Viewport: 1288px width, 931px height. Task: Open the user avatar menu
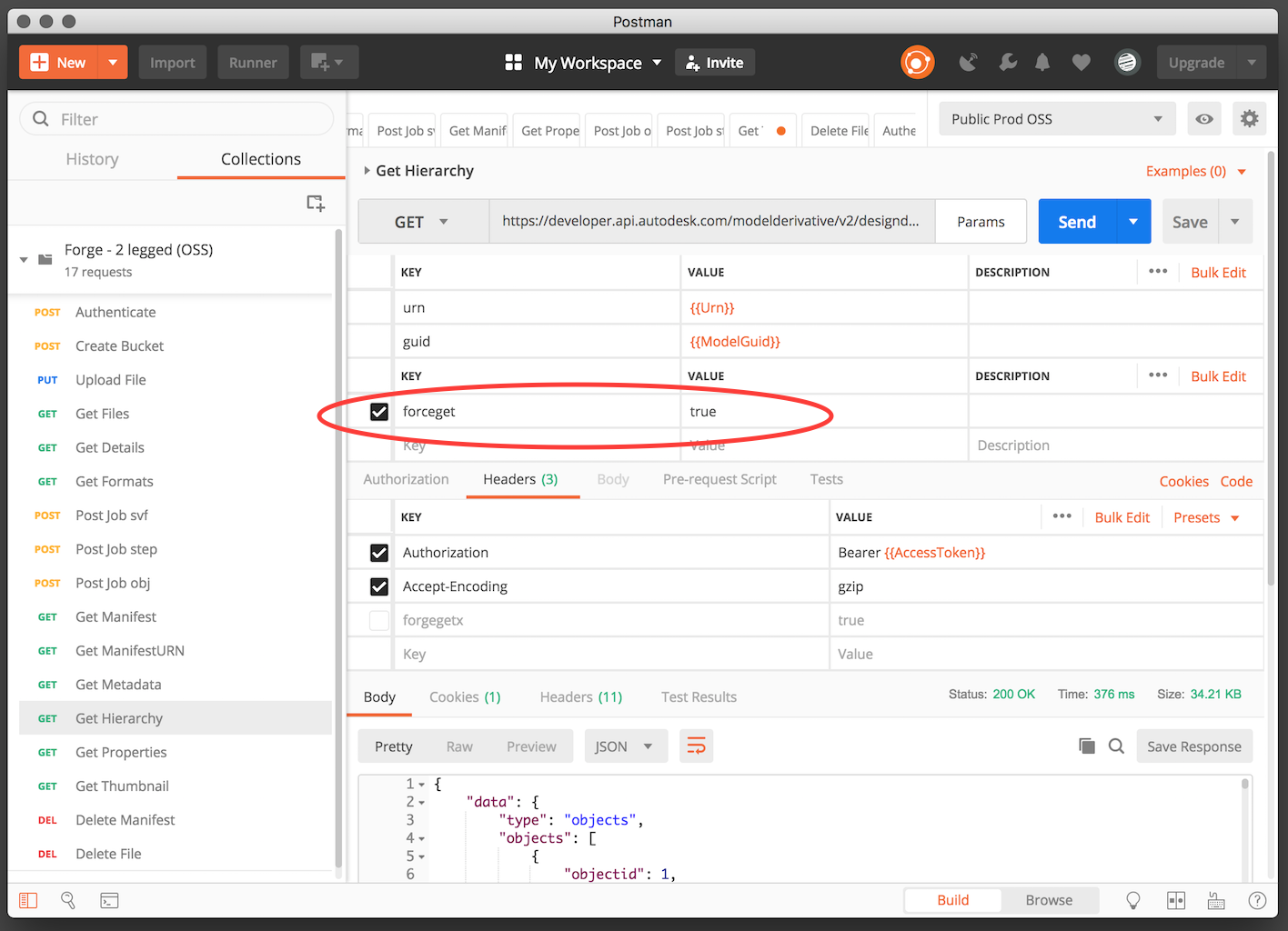pyautogui.click(x=1127, y=63)
